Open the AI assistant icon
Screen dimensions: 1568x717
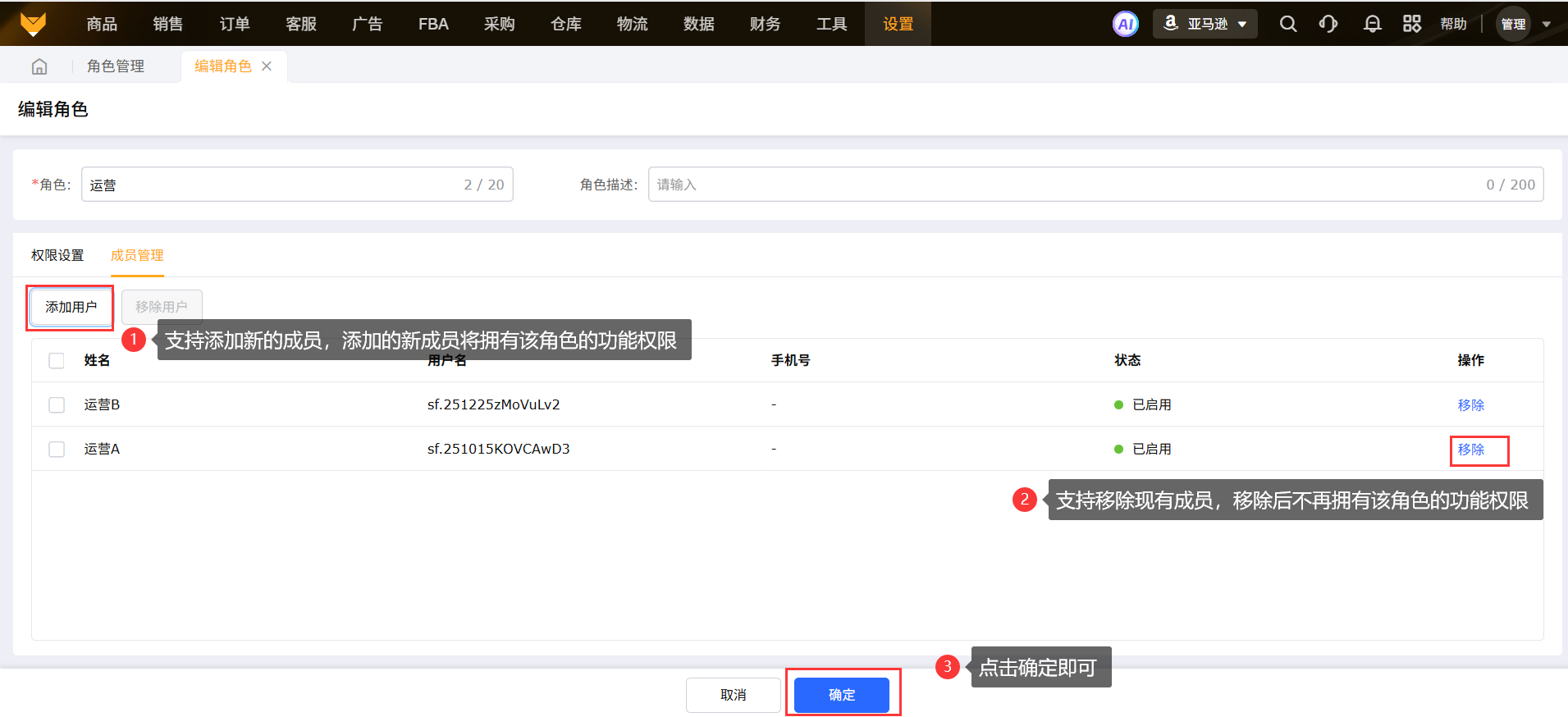pyautogui.click(x=1125, y=24)
